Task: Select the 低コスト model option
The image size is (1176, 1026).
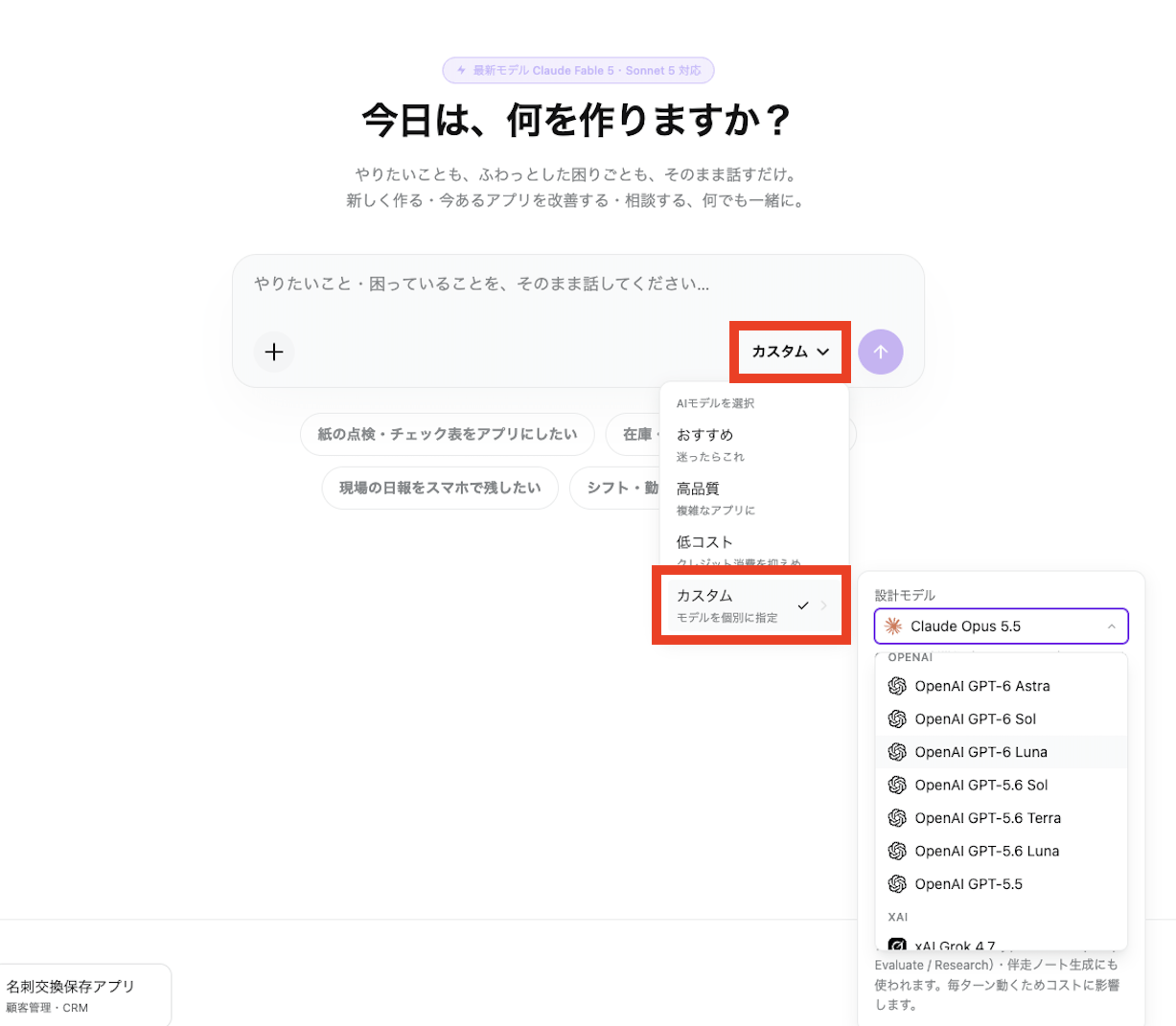Action: (754, 551)
